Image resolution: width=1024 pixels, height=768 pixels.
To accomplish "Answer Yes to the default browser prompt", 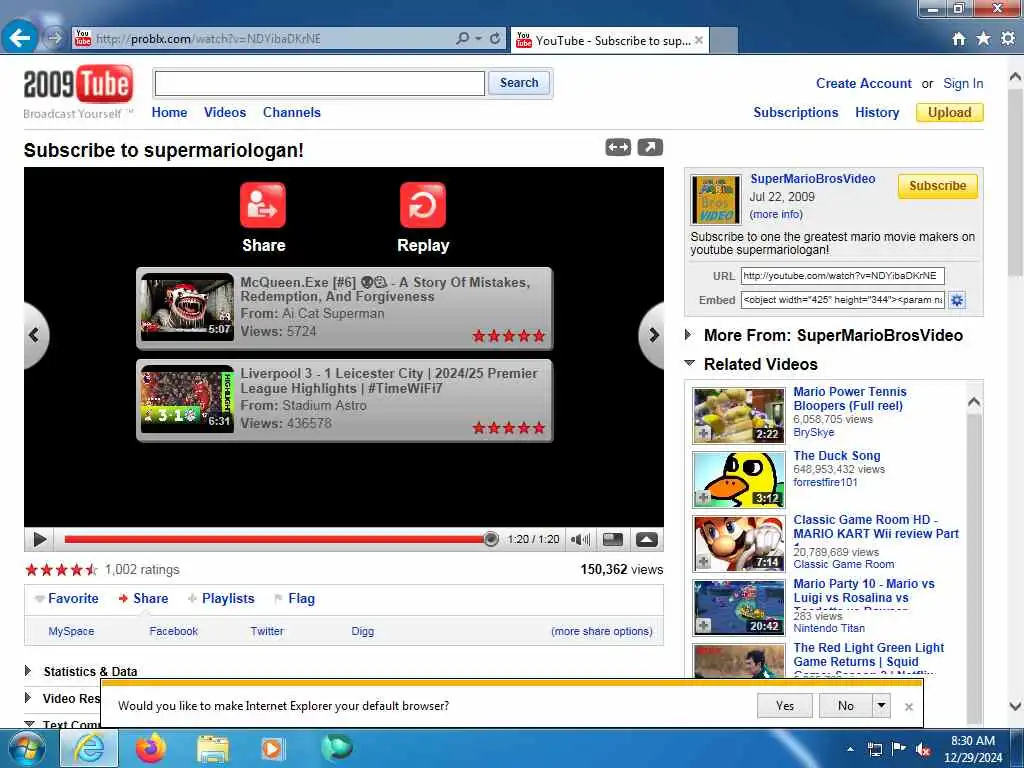I will (784, 705).
